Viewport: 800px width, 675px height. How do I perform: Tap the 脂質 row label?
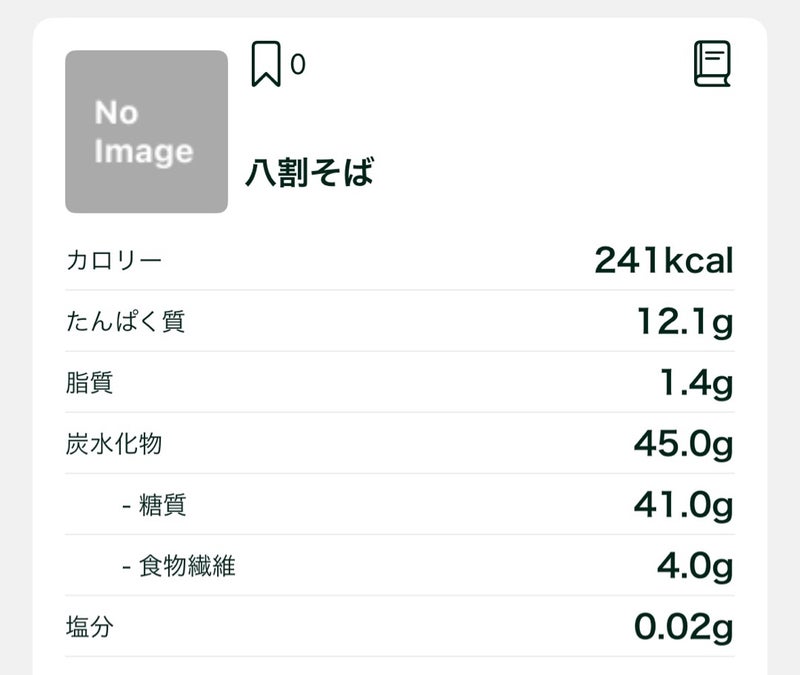90,383
